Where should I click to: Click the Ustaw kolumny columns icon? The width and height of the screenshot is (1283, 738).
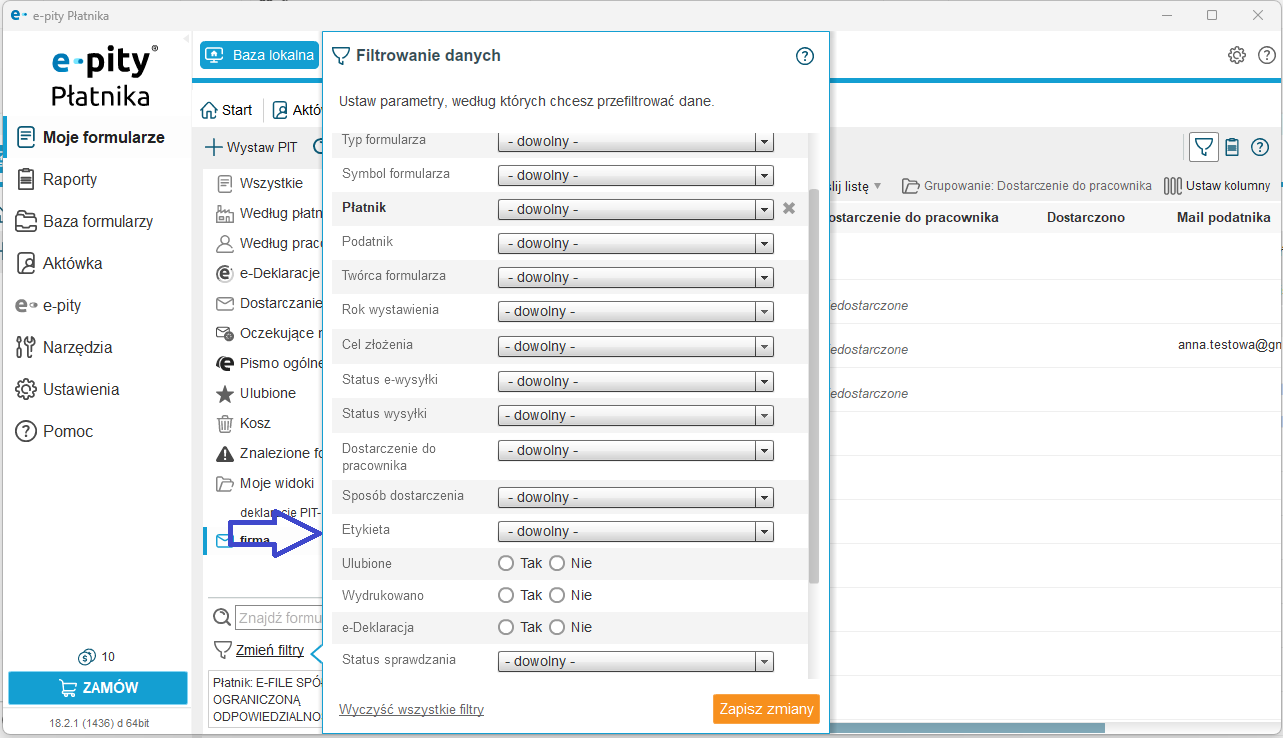pyautogui.click(x=1173, y=186)
